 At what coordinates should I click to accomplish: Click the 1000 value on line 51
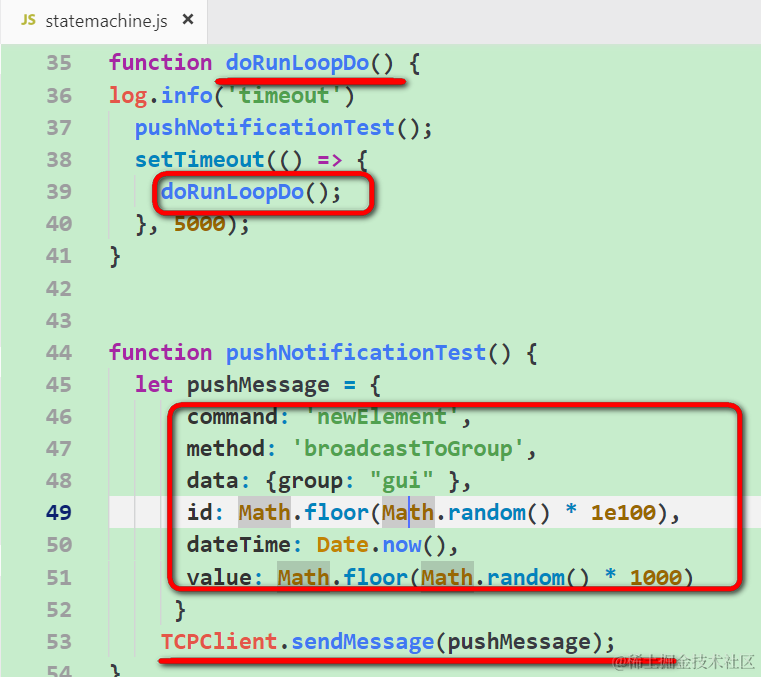pyautogui.click(x=656, y=578)
